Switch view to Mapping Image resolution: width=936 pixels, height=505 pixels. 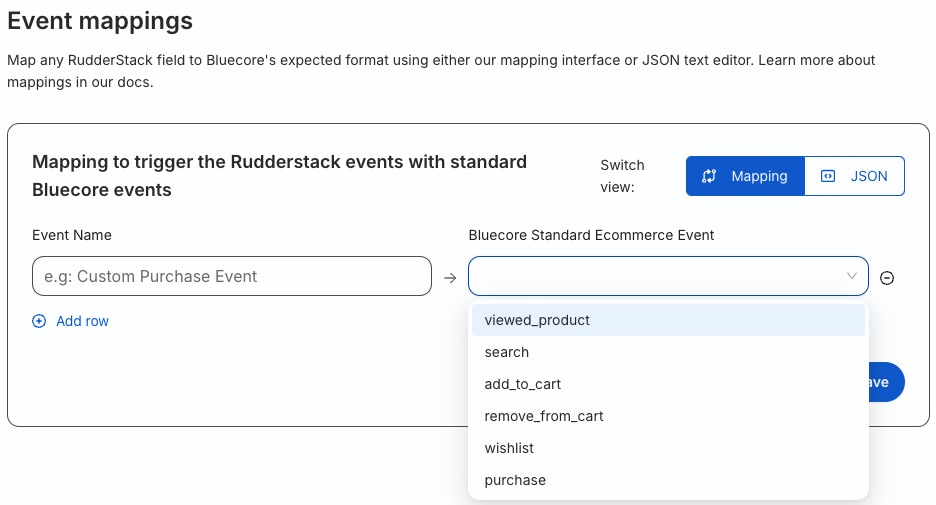745,176
